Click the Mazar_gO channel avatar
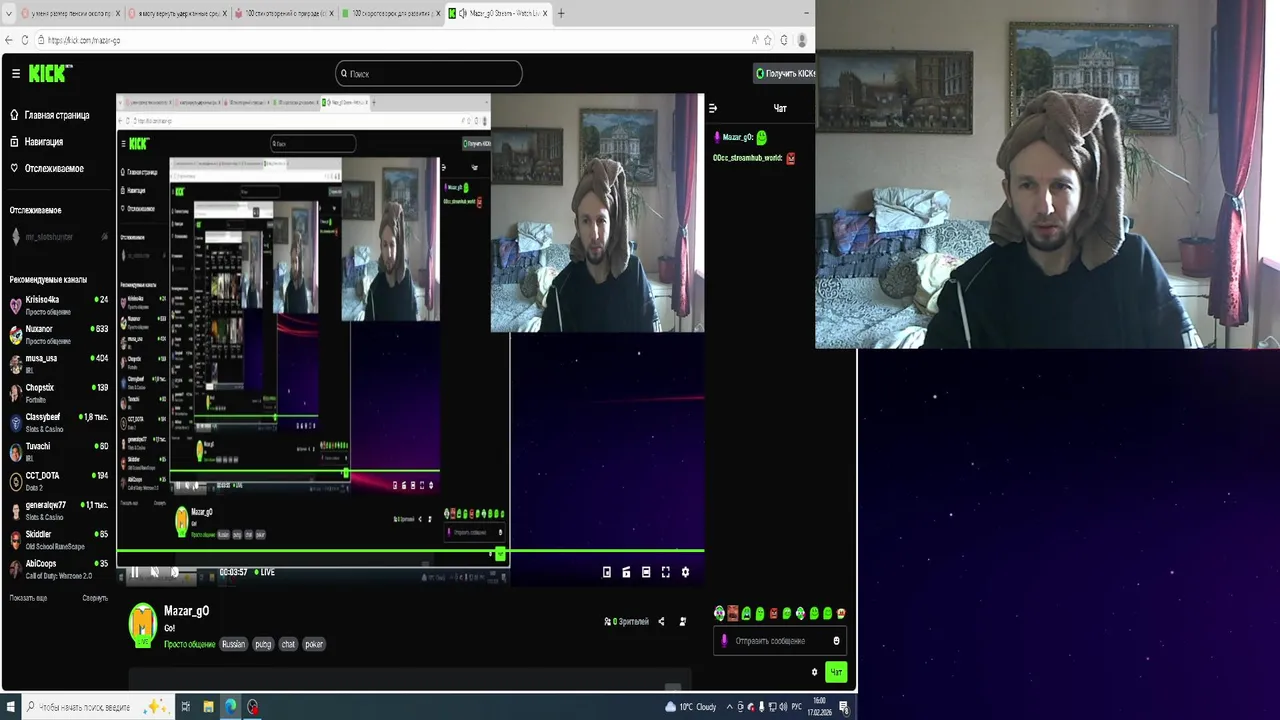The width and height of the screenshot is (1280, 720). 143,624
